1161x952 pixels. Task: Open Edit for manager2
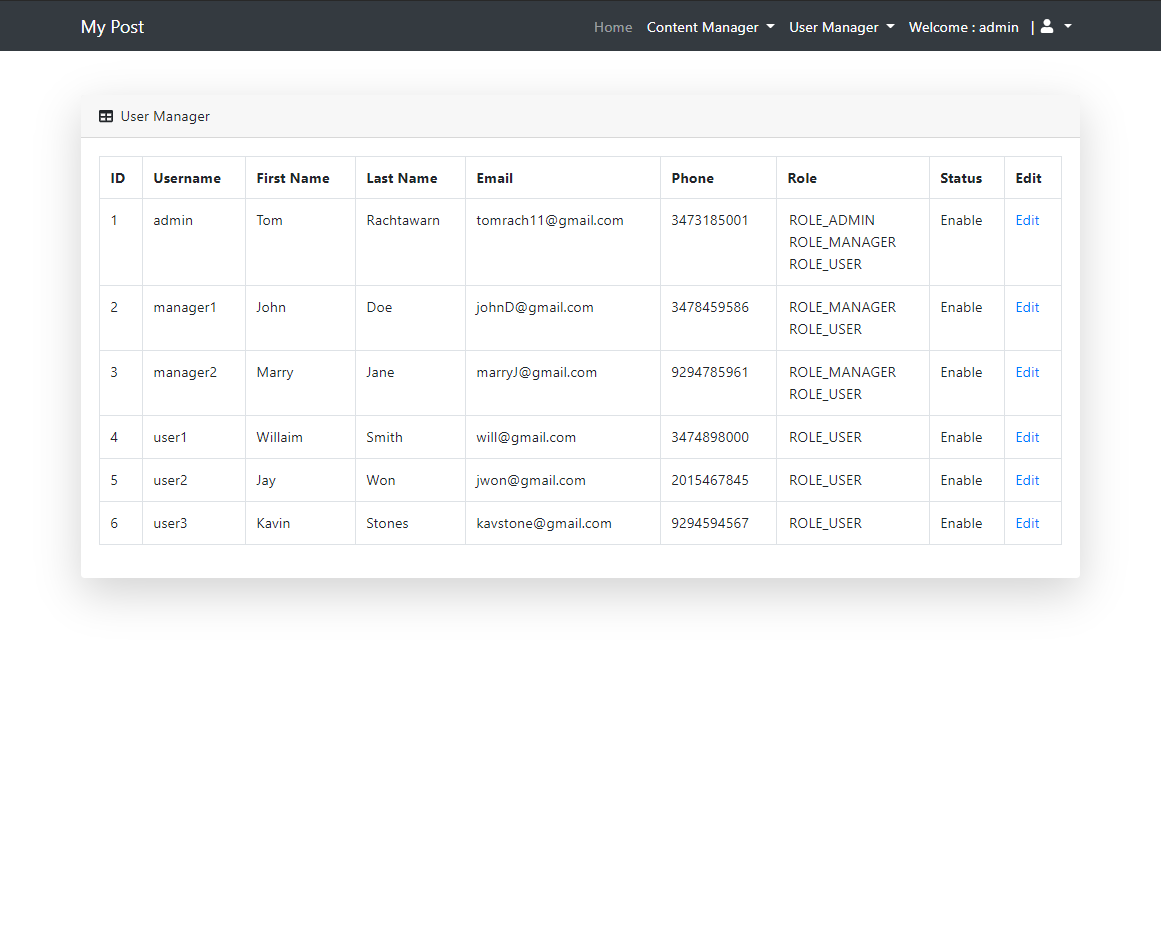click(x=1027, y=373)
